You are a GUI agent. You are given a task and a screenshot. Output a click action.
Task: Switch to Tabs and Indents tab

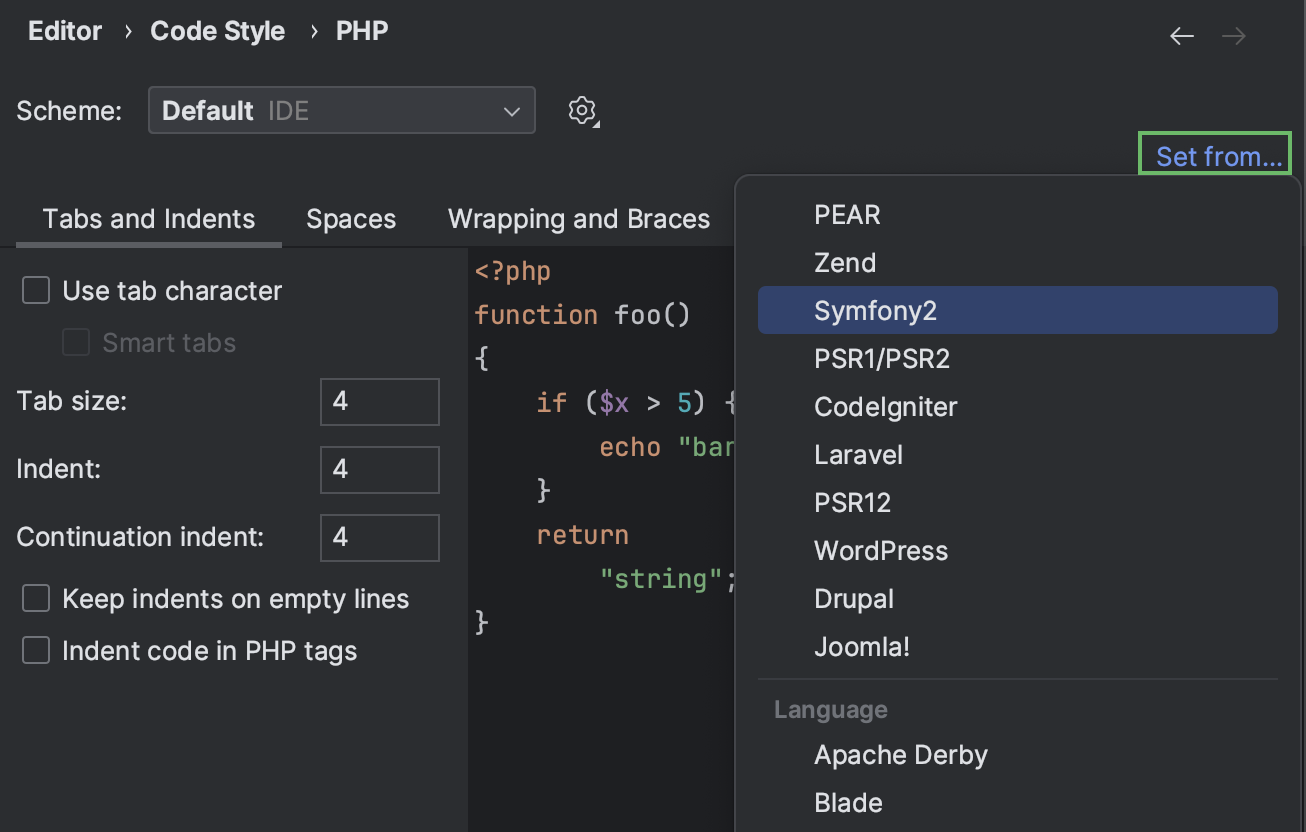pyautogui.click(x=149, y=219)
